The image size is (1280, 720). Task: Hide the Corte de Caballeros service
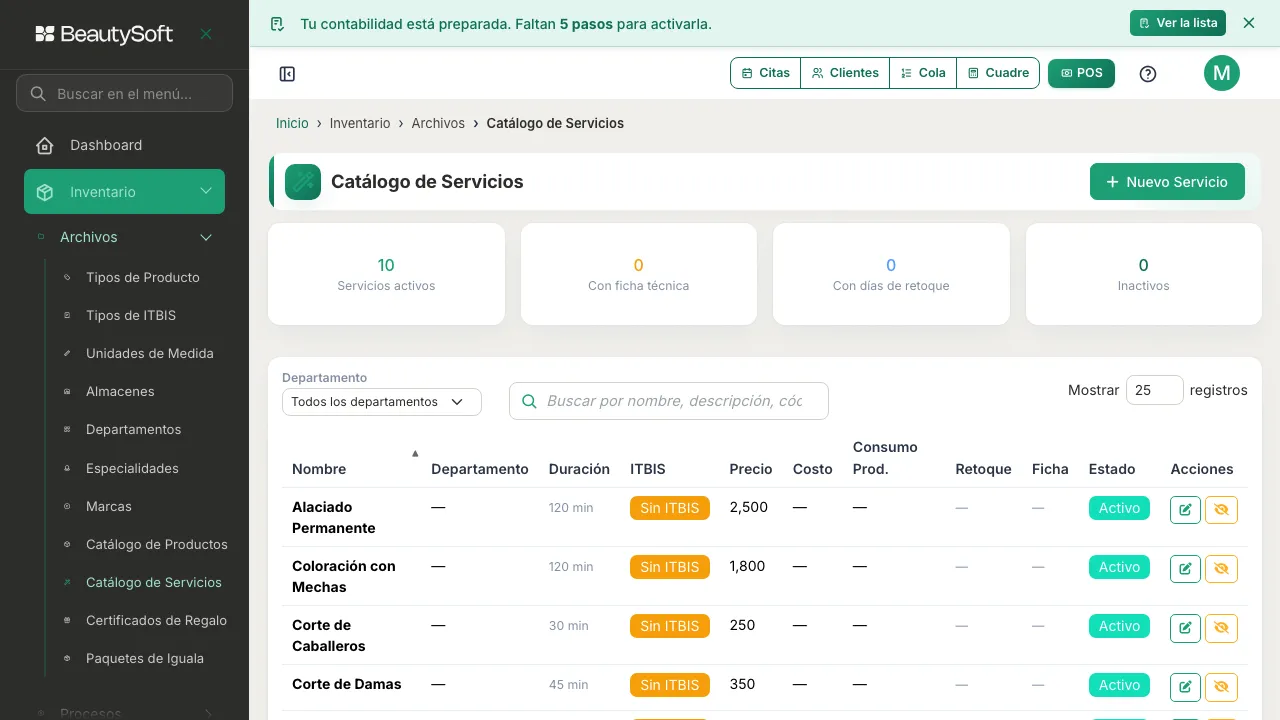[x=1221, y=628]
